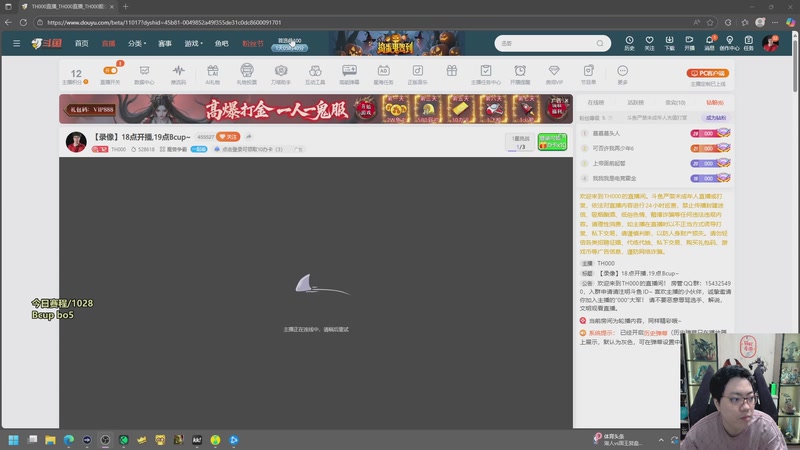Select the 直播 live nav item
The height and width of the screenshot is (450, 800).
(109, 43)
